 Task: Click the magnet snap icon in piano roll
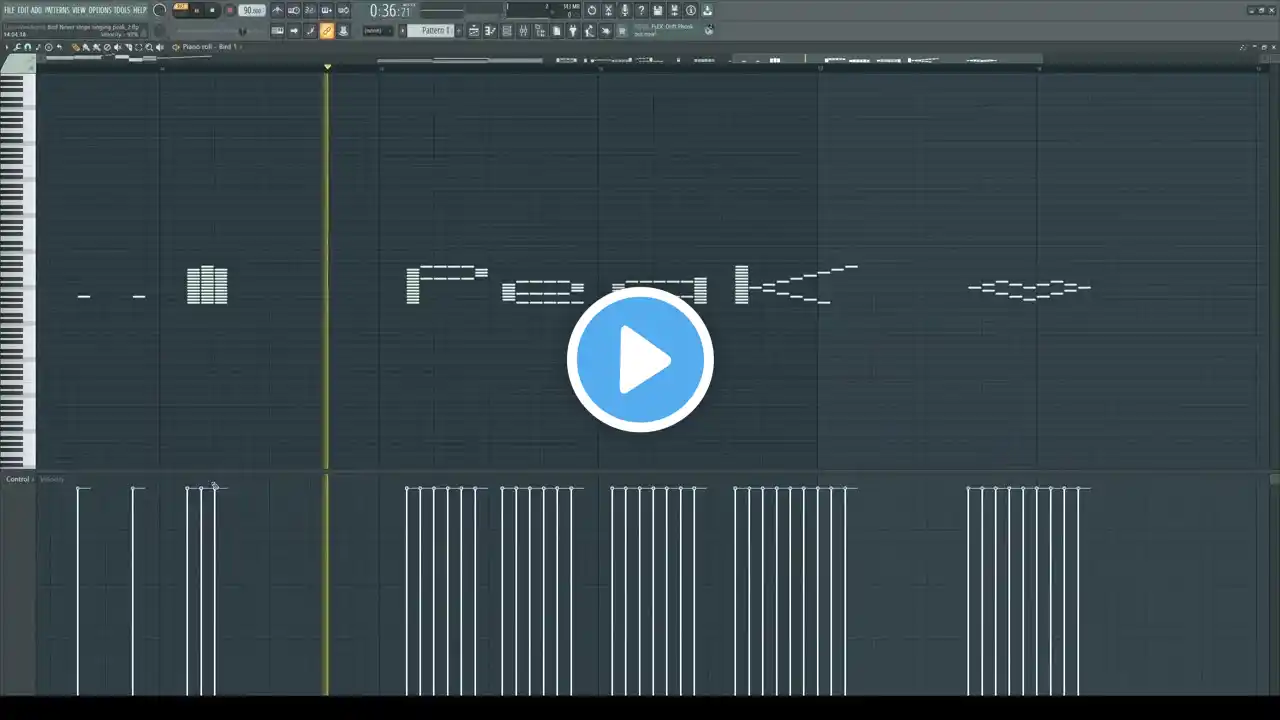coord(27,47)
